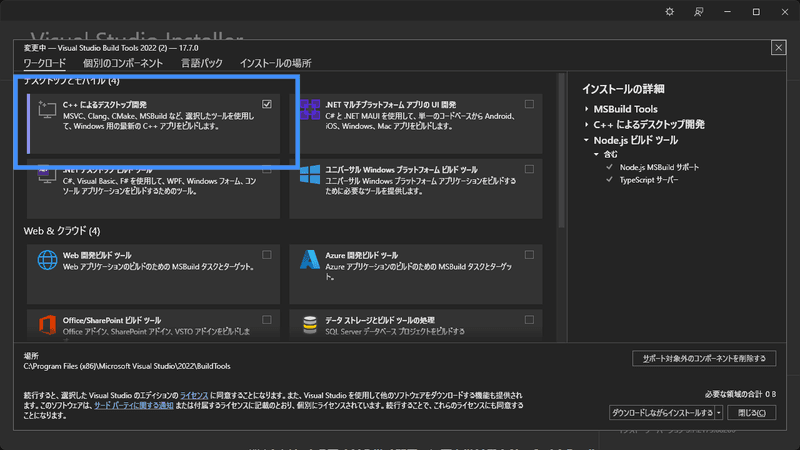Click the data storage database icon
Image resolution: width=800 pixels, height=450 pixels.
click(x=308, y=324)
